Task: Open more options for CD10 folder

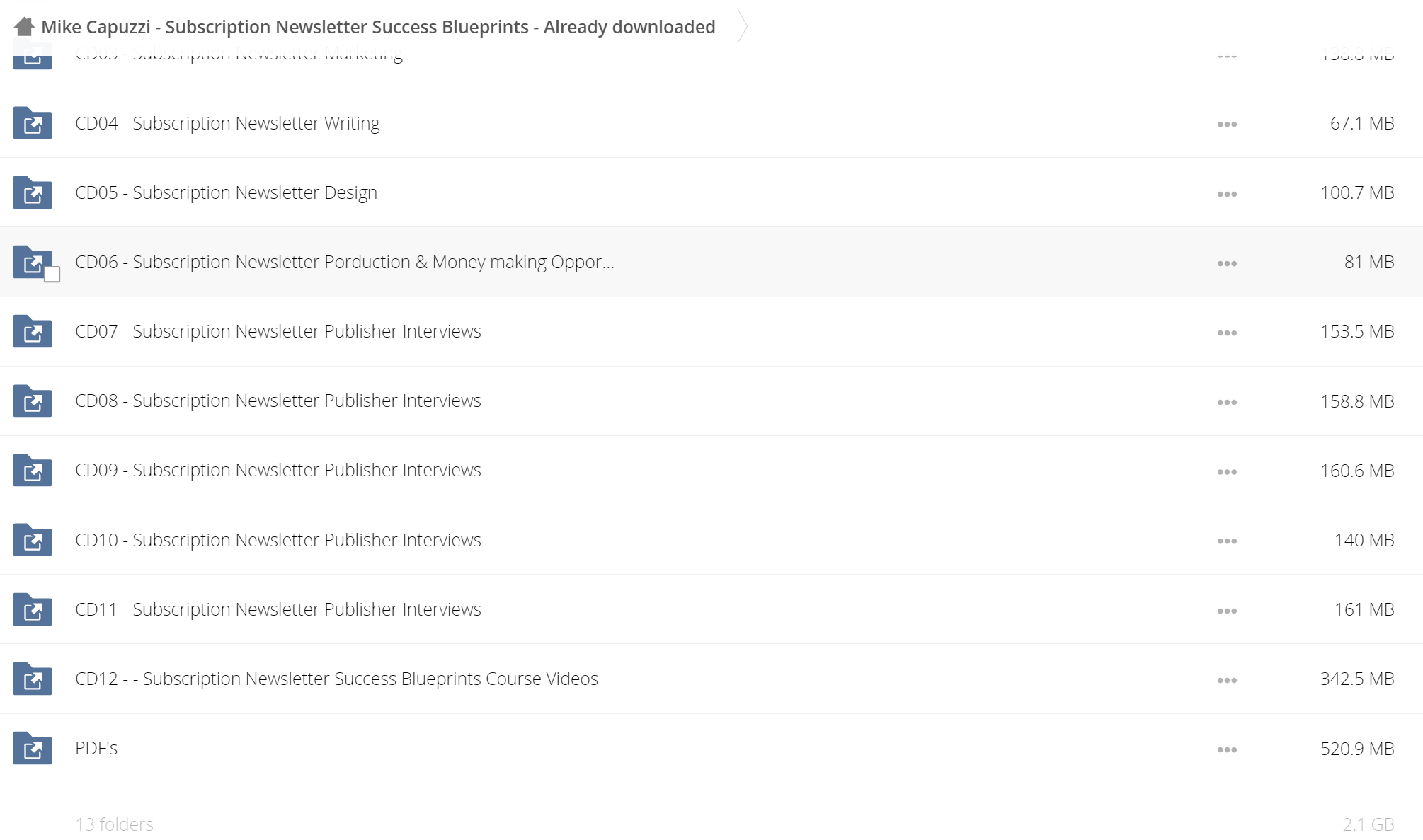Action: (x=1227, y=541)
